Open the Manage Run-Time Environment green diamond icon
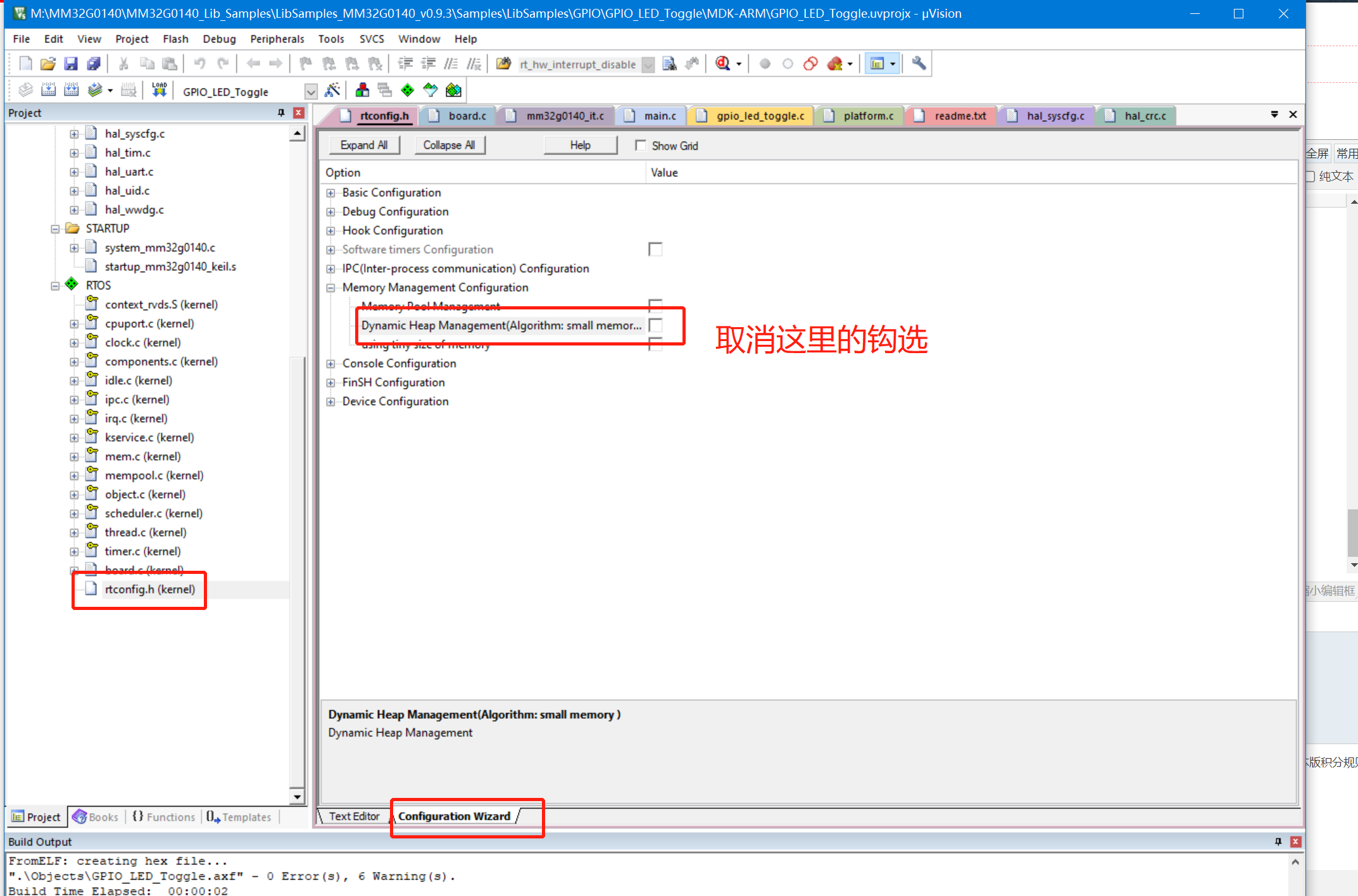The width and height of the screenshot is (1358, 896). pos(408,90)
